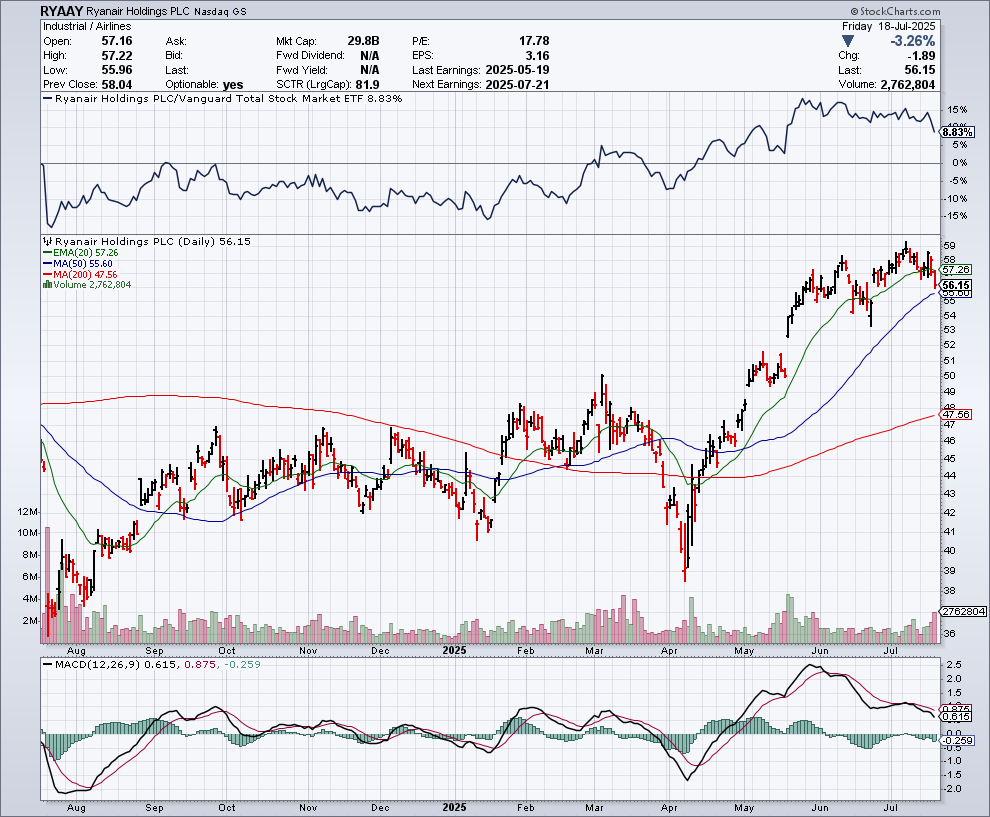Click the Optionable value yes
Screen dimensions: 990x817
[x=233, y=85]
